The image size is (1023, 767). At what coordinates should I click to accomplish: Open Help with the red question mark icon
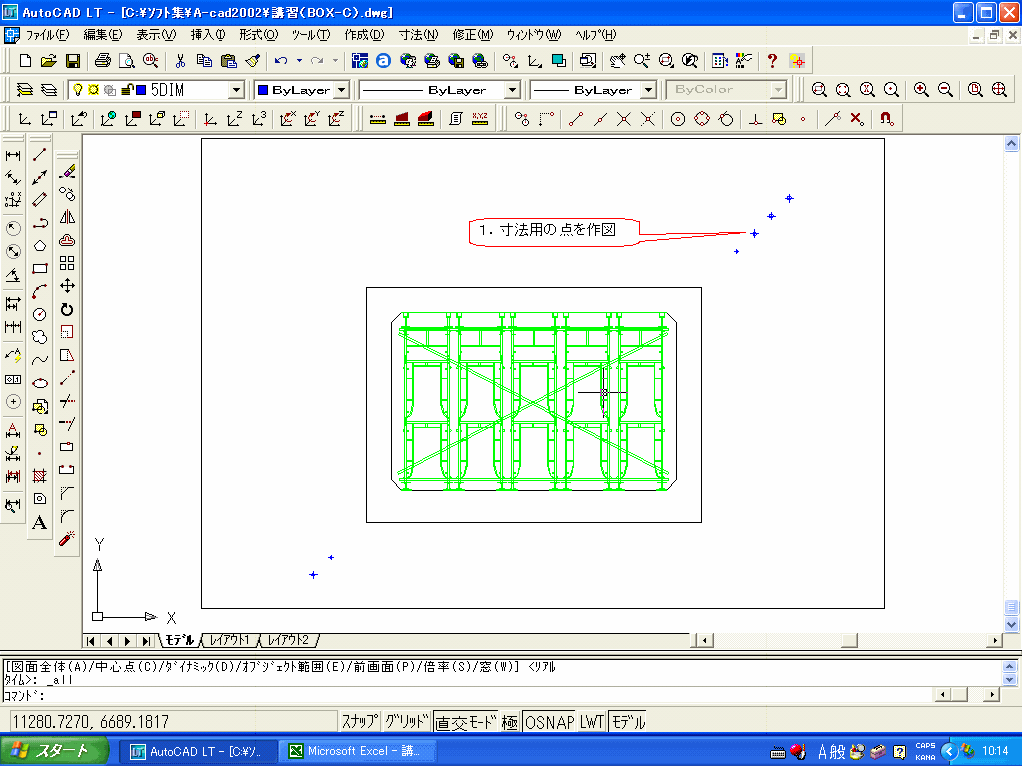pyautogui.click(x=772, y=61)
